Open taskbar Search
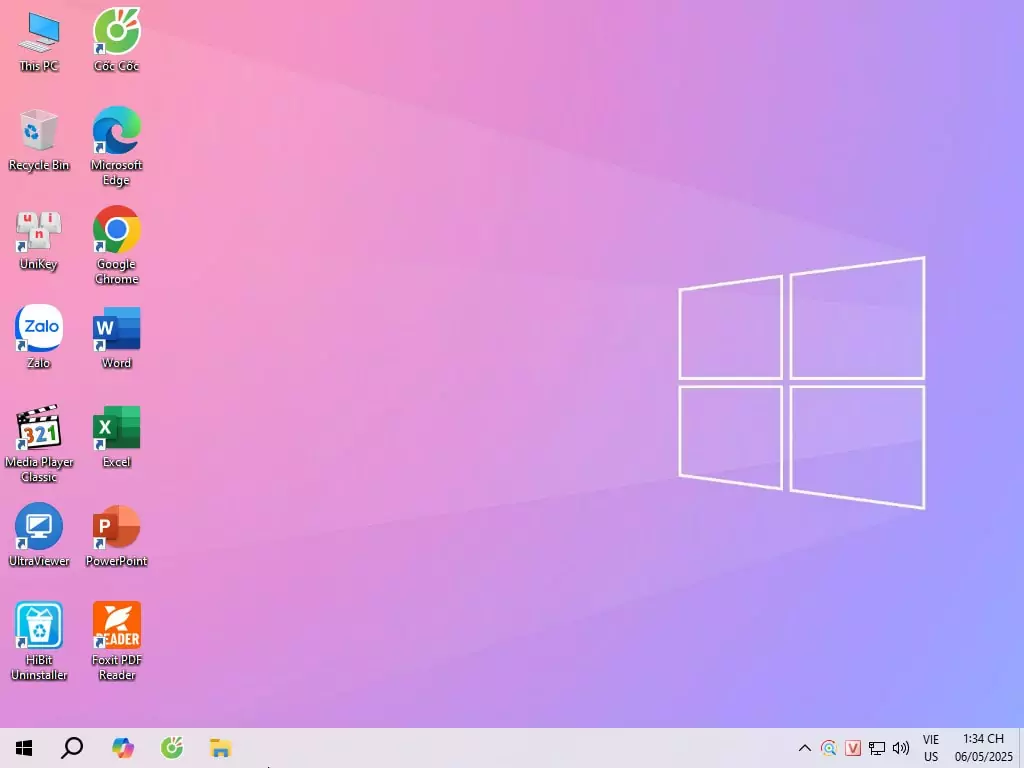 click(72, 748)
